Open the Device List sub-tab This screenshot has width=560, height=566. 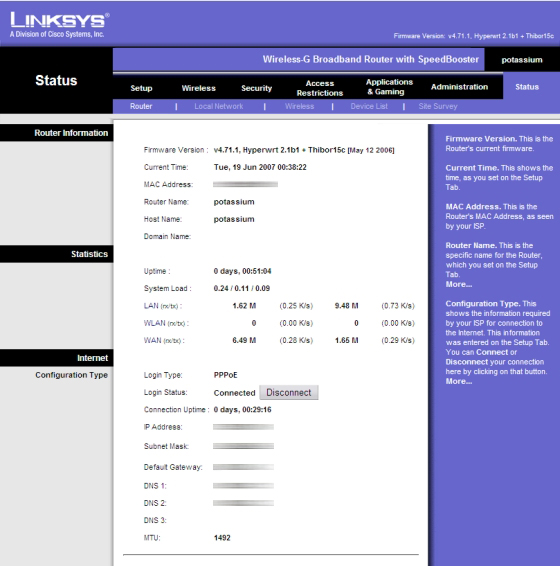pos(369,106)
